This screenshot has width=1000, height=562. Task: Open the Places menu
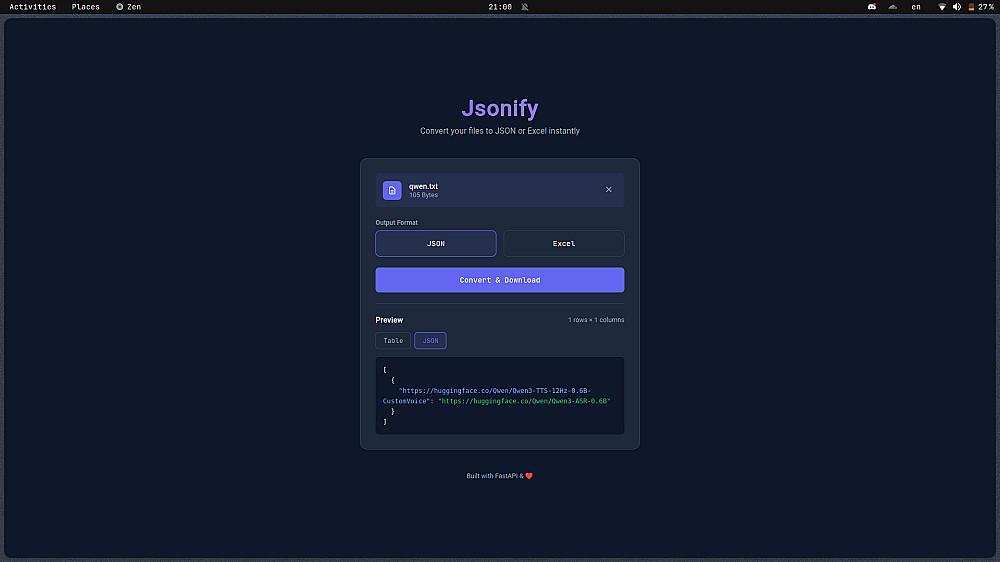(85, 7)
